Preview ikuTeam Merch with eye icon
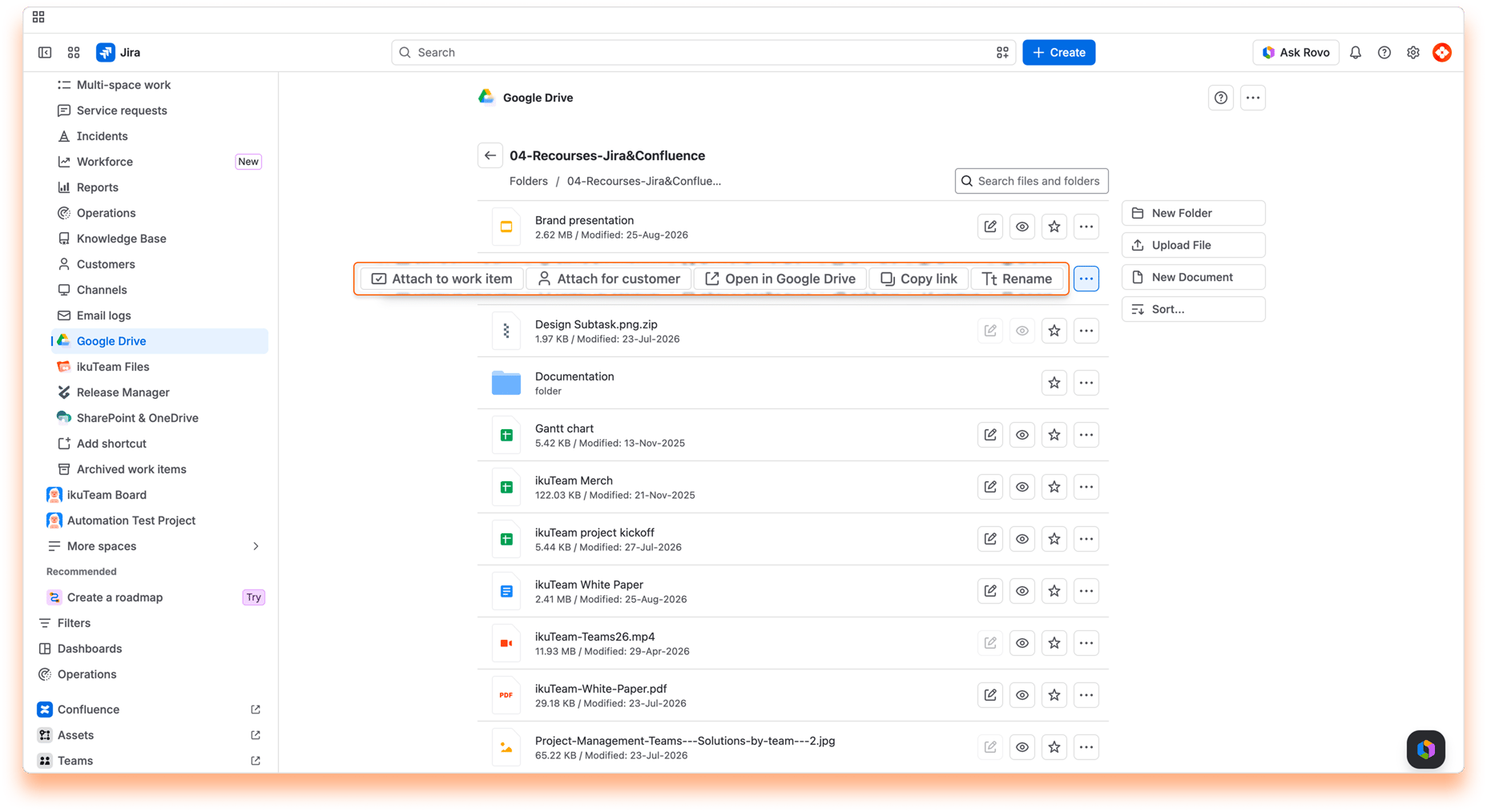This screenshot has width=1487, height=812. click(1022, 487)
